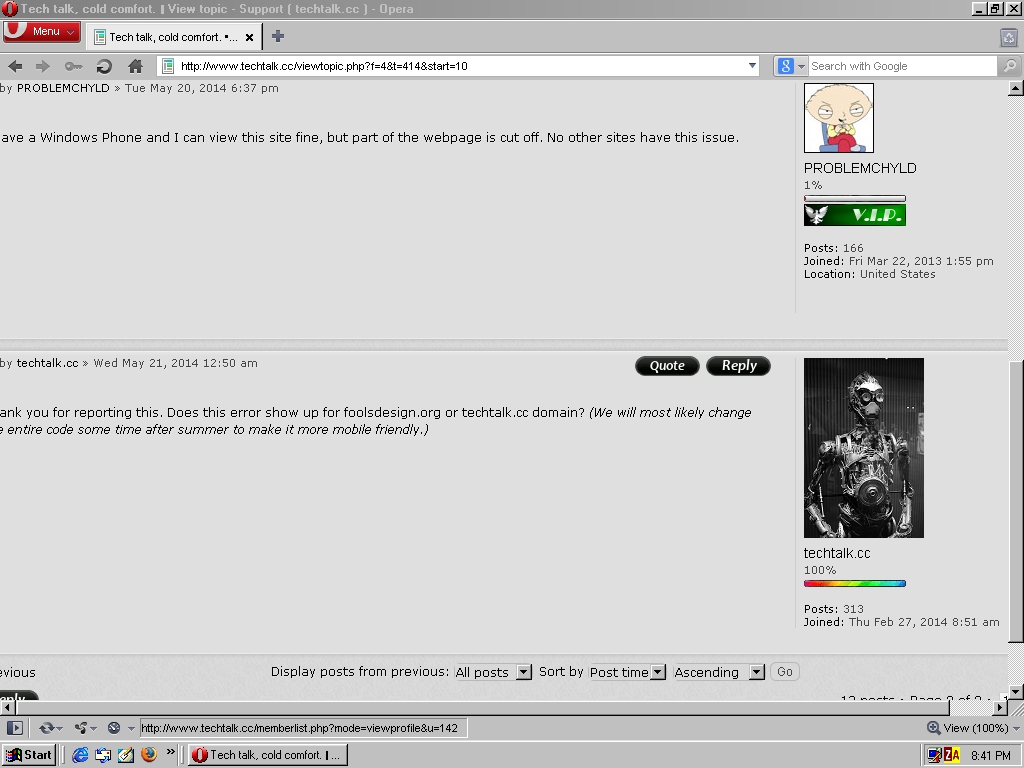
Task: Open techtalk.cc profile name under robot avatar
Action: tap(837, 553)
